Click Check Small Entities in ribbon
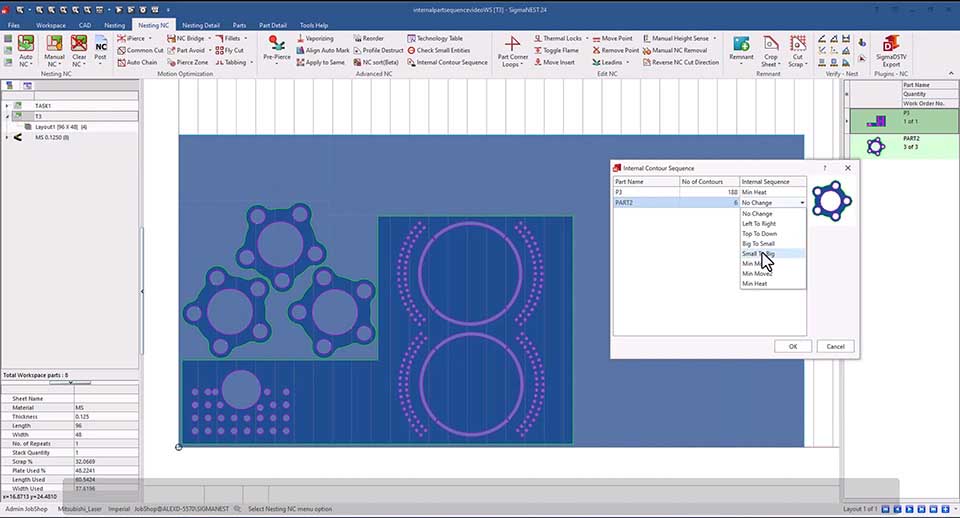Viewport: 960px width, 518px height. 442,50
